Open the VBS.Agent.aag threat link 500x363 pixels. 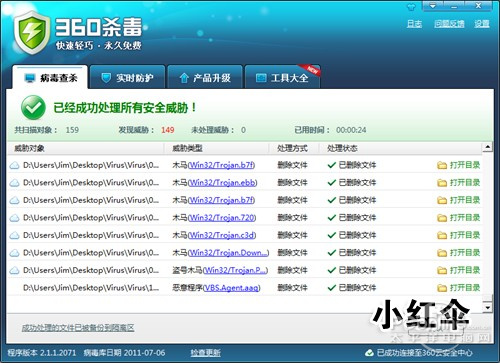231,288
